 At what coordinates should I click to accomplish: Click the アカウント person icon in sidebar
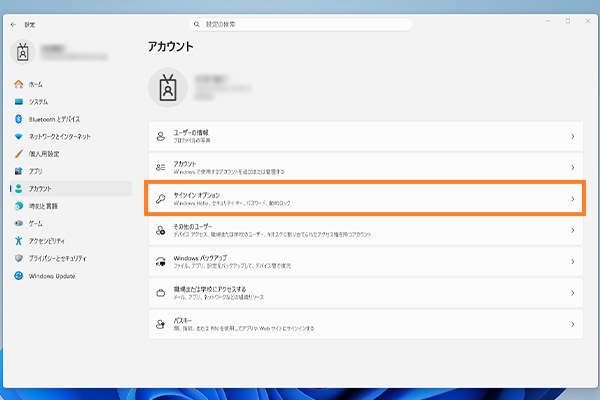18,189
